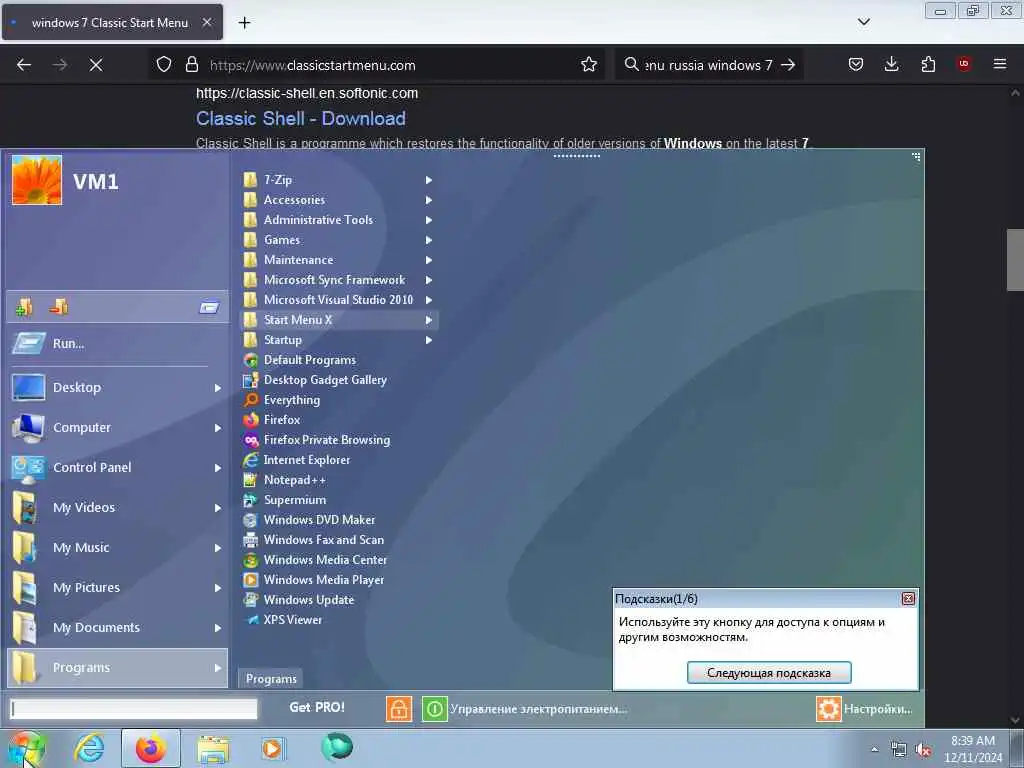Stop loading the page in Firefox
Image resolution: width=1024 pixels, height=768 pixels.
pyautogui.click(x=96, y=65)
